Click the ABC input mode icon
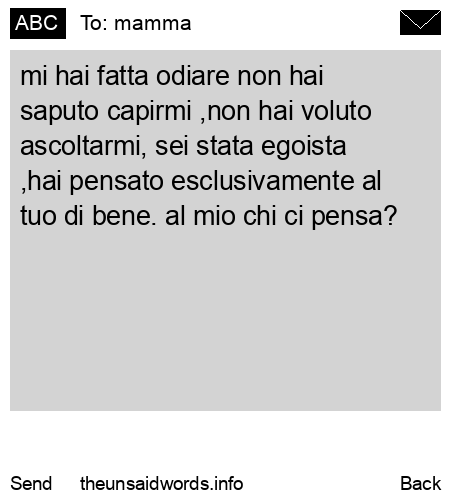The image size is (450, 500). 38,23
